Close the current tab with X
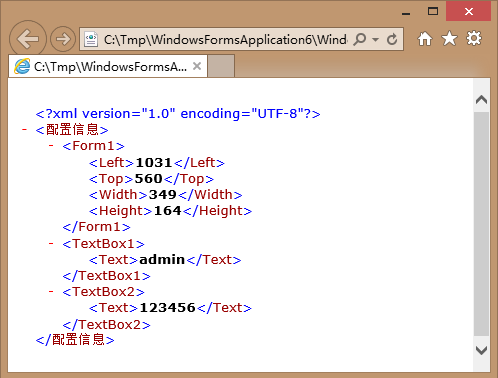The height and width of the screenshot is (378, 498). 197,66
